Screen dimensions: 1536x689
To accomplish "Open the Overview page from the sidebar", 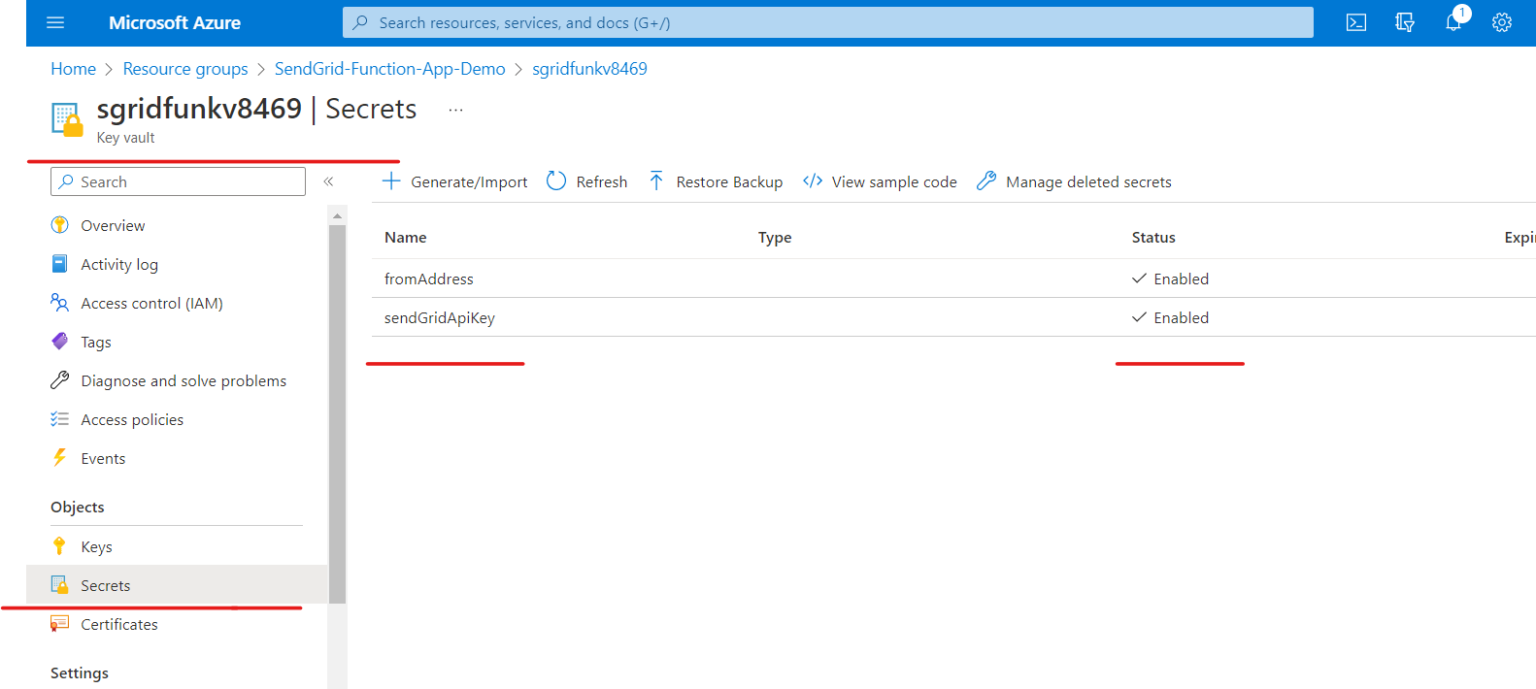I will (x=110, y=224).
